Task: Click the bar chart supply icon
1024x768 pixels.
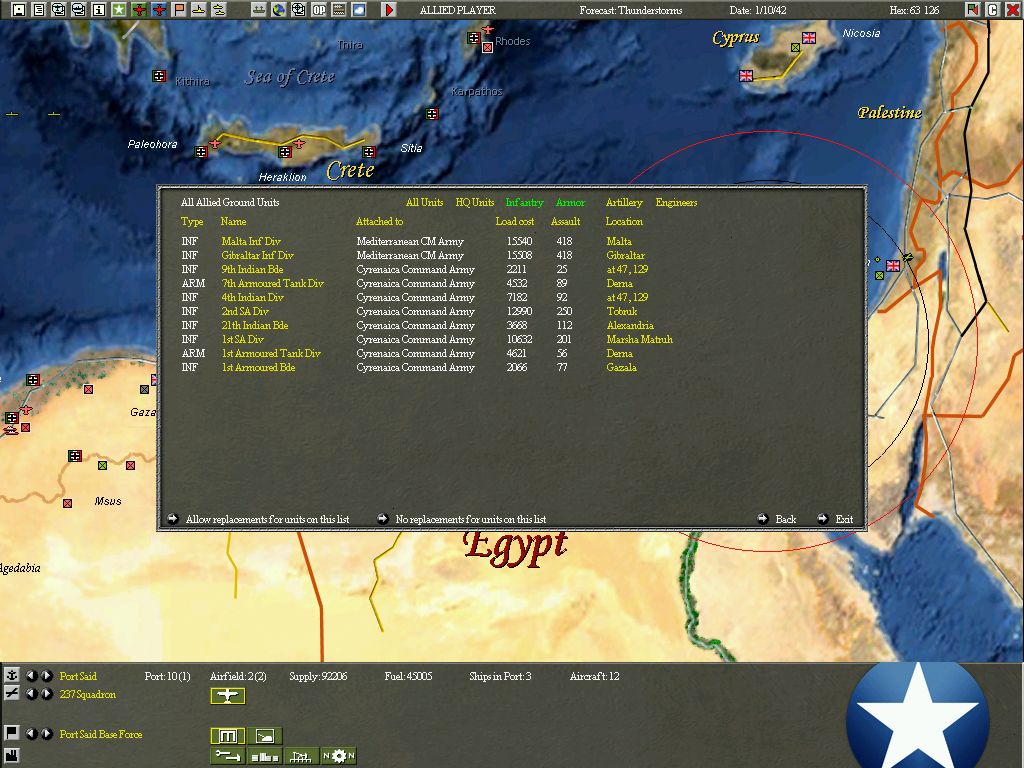Action: coord(264,756)
